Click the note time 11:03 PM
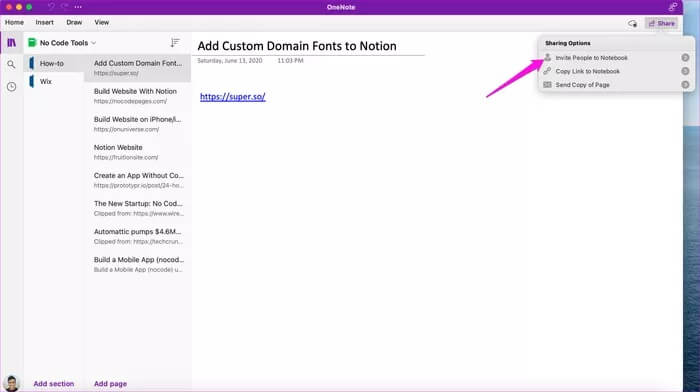Viewport: 700px width, 392px height. coord(290,61)
